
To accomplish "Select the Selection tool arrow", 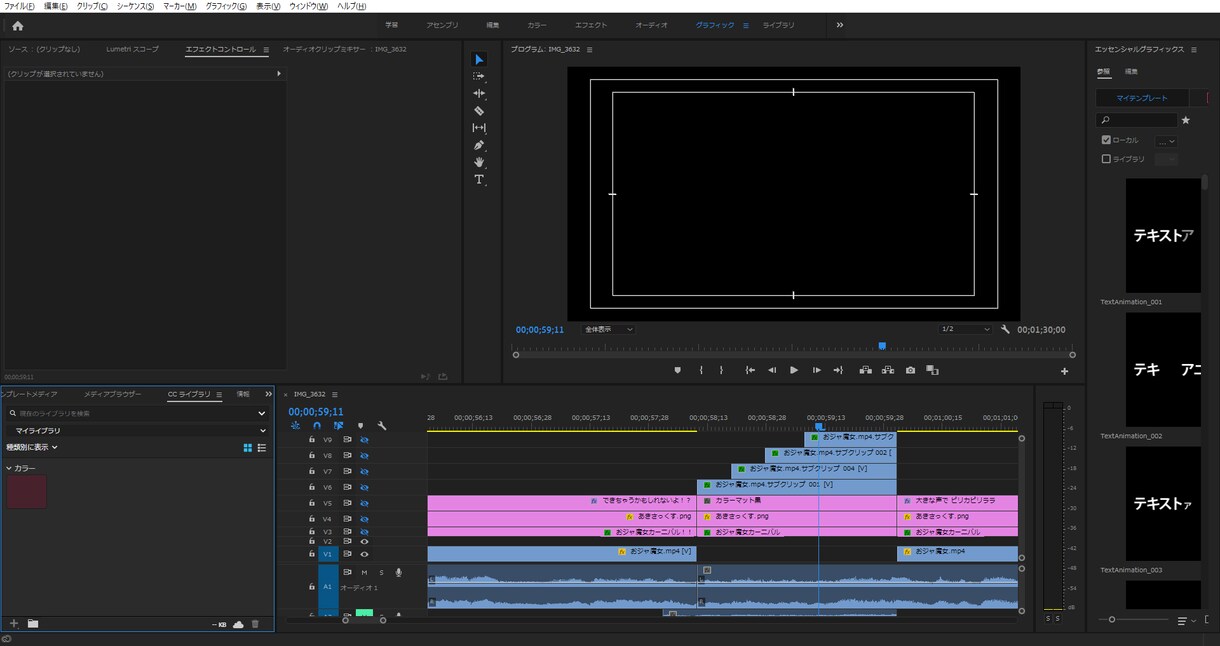I will click(479, 59).
